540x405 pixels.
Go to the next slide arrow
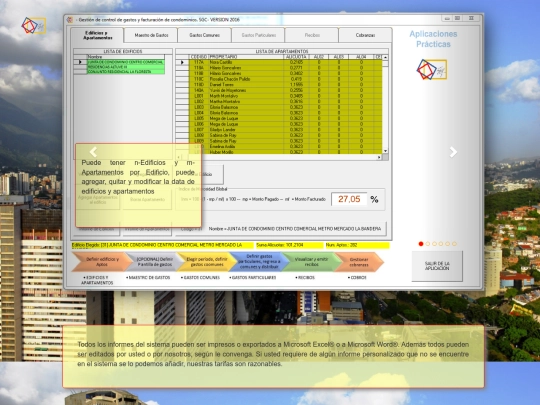(453, 152)
